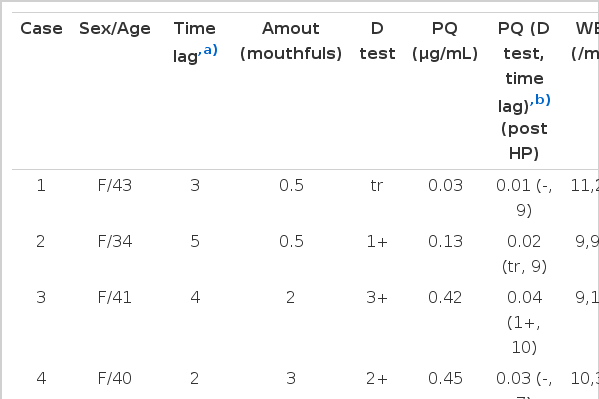Screen dimensions: 599x399
Task: Click the PQ value 0.13 in case 2
Action: coord(445,242)
